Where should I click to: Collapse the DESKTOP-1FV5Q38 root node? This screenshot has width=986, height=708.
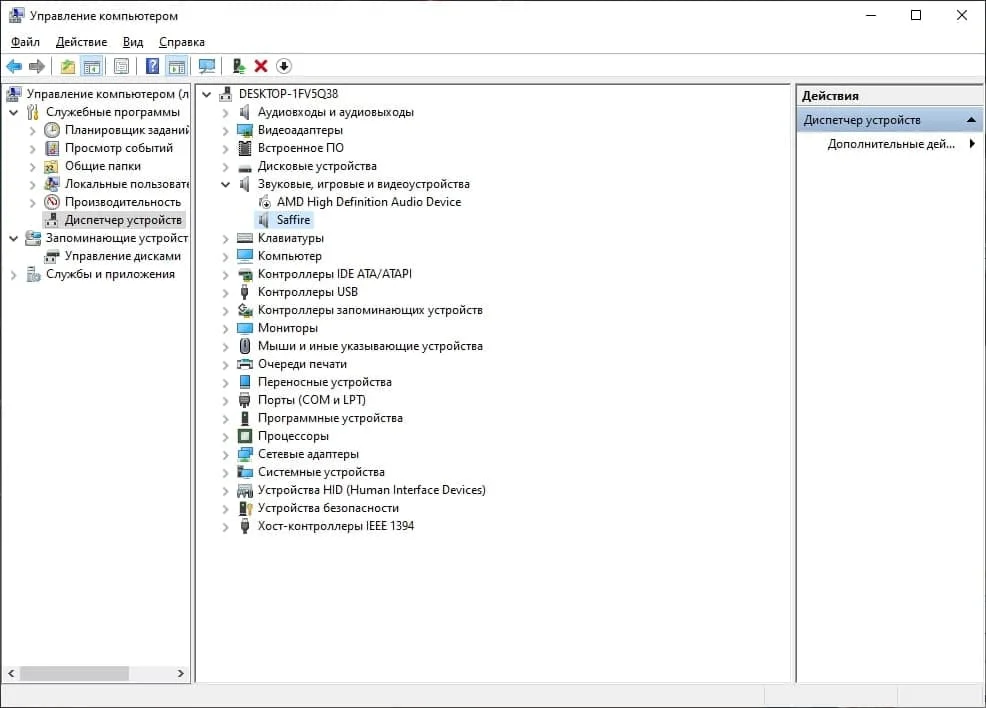206,94
